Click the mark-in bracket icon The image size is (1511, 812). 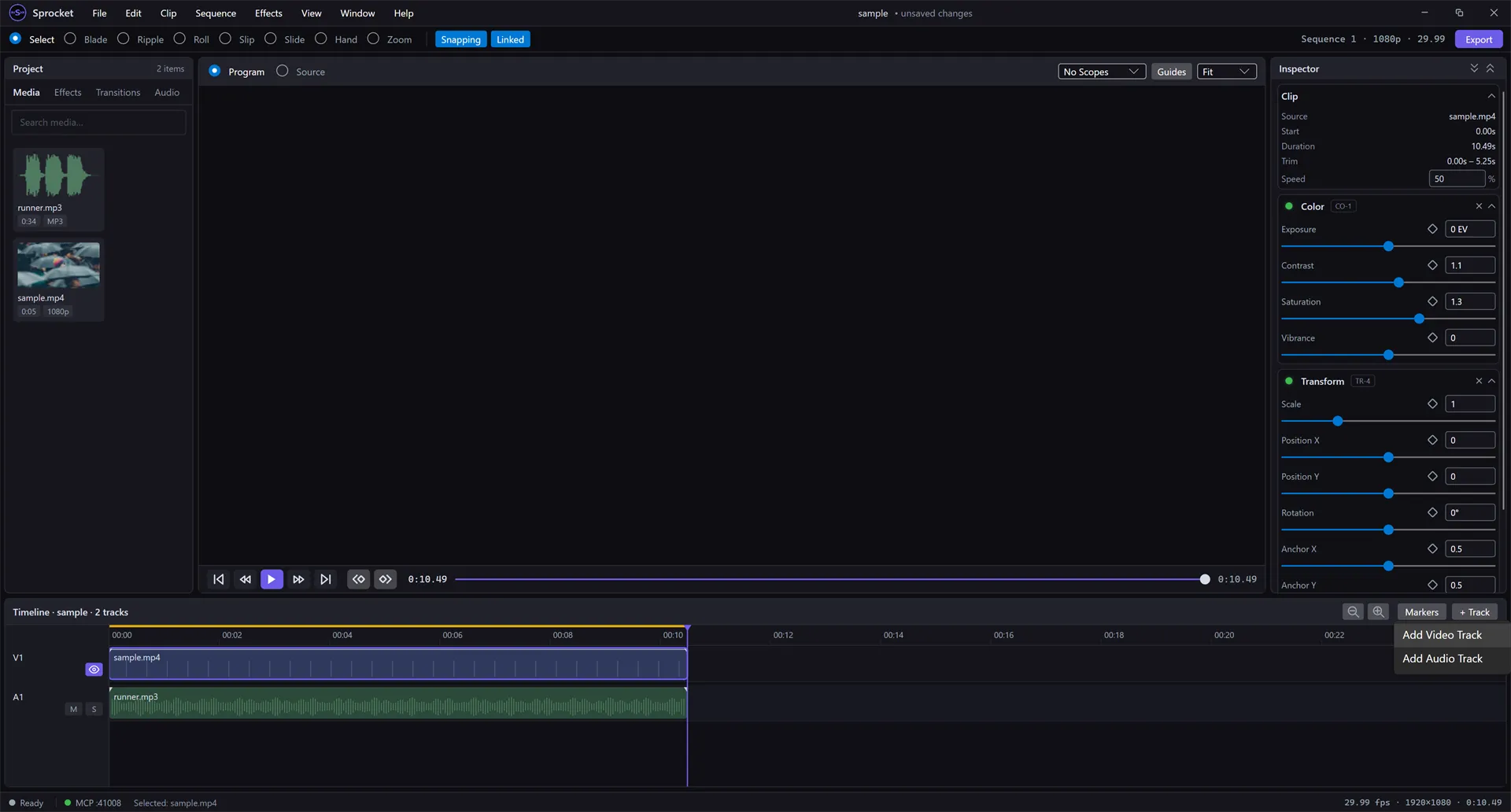[359, 579]
